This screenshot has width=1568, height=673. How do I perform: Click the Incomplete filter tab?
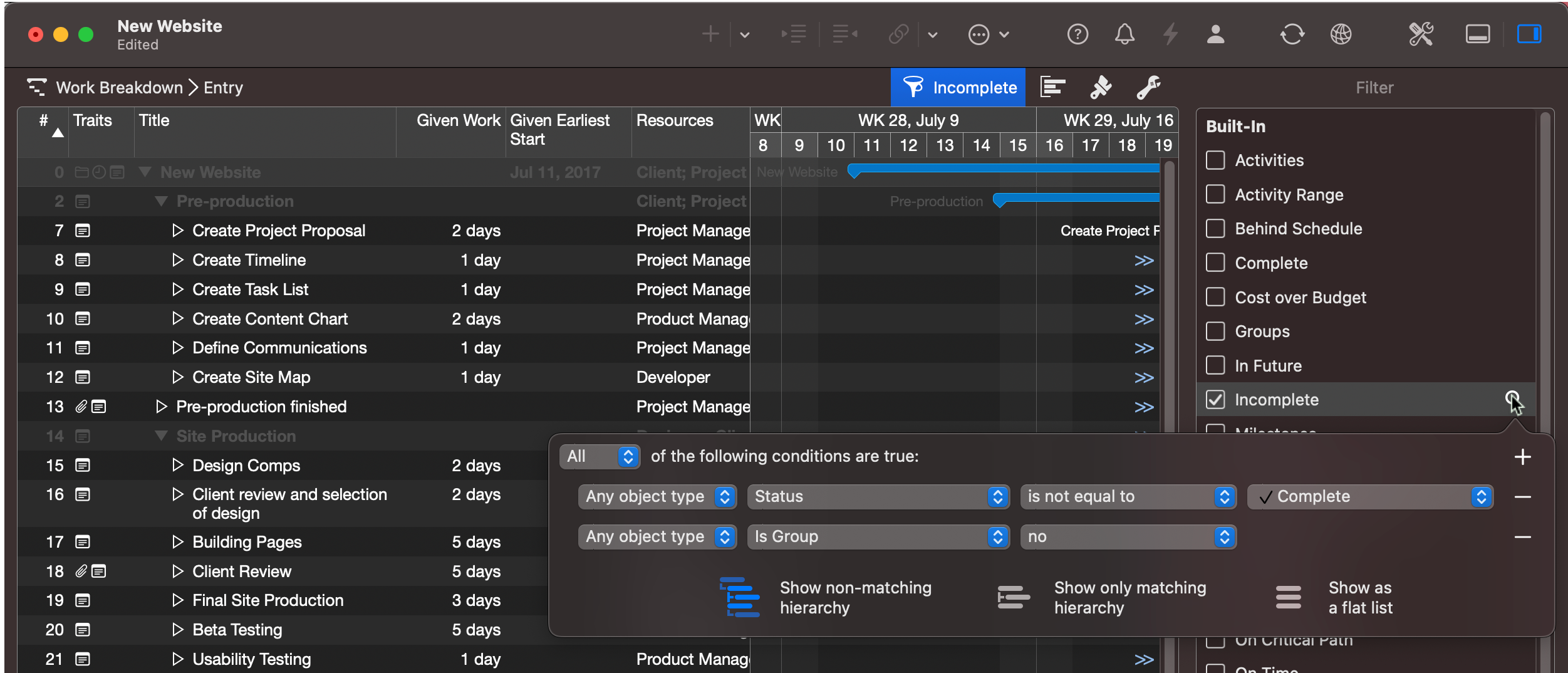(x=958, y=88)
